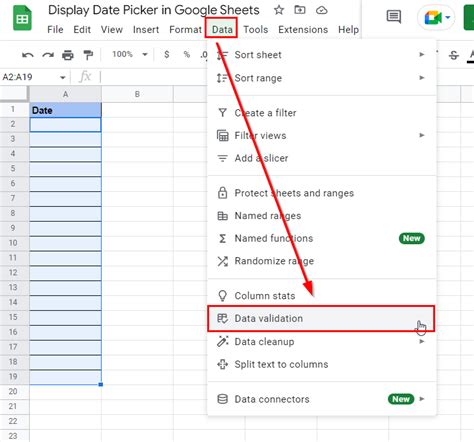Image resolution: width=474 pixels, height=442 pixels.
Task: Open the Name box dropdown arrow
Action: (x=62, y=77)
